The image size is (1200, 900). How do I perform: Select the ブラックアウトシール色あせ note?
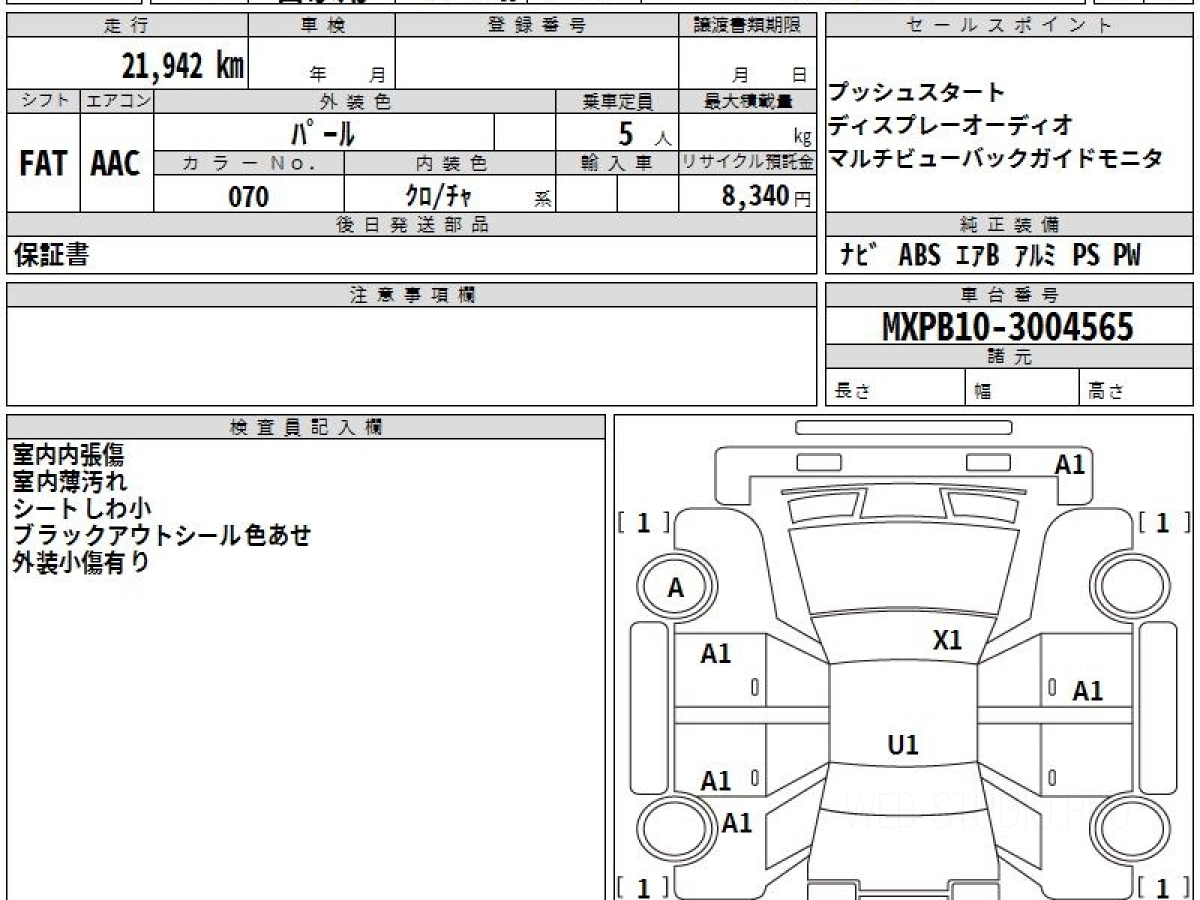pos(162,535)
